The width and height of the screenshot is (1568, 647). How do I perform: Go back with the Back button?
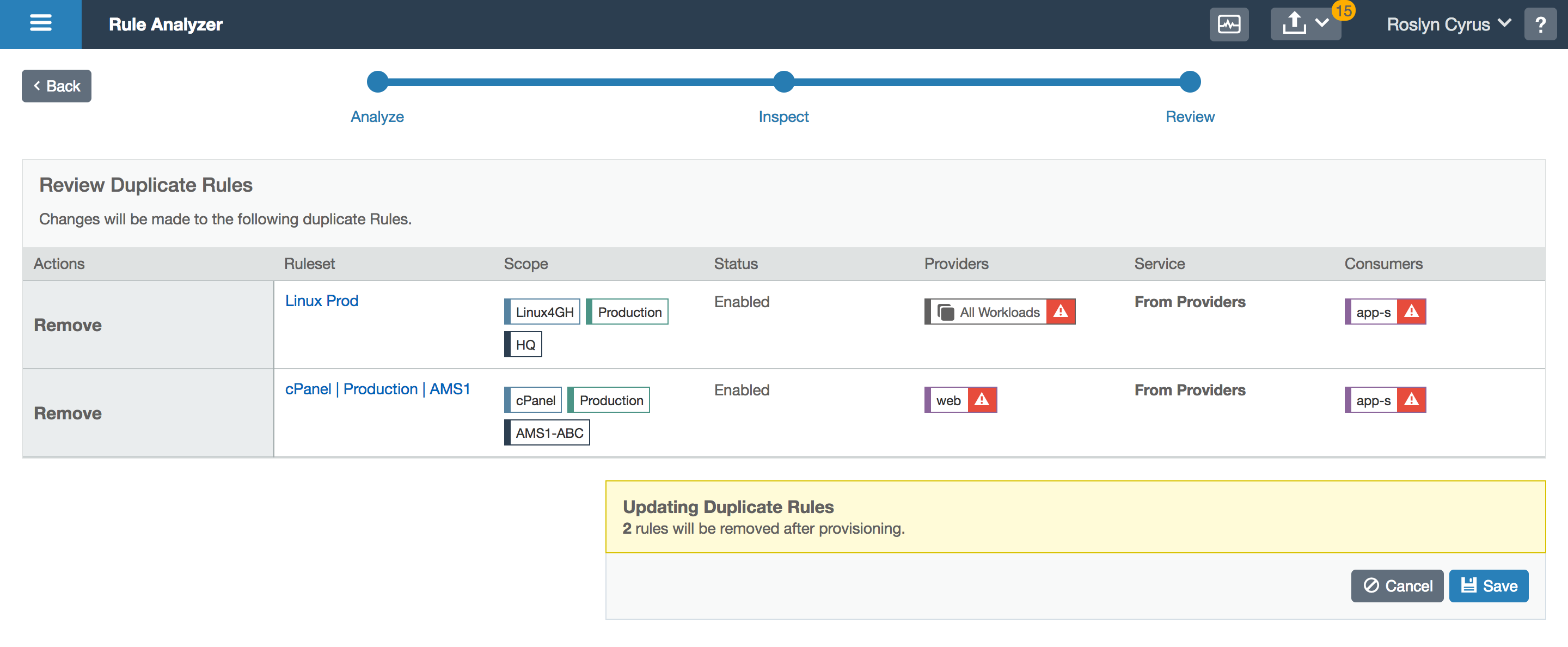57,86
